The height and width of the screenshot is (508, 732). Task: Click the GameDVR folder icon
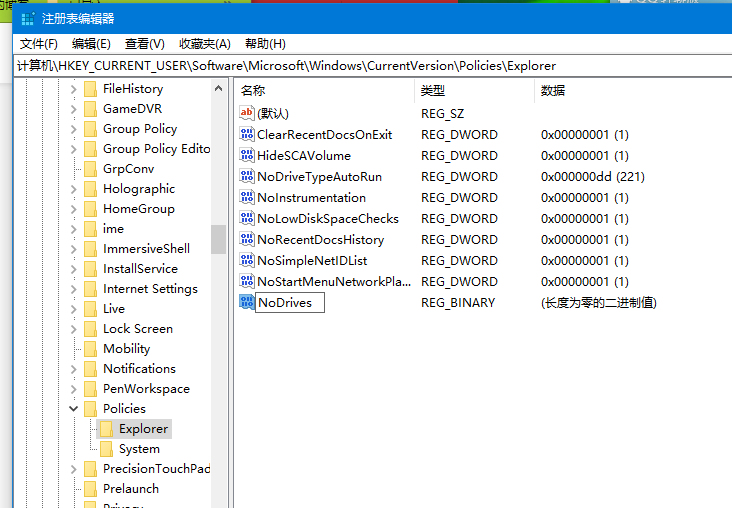pyautogui.click(x=91, y=109)
